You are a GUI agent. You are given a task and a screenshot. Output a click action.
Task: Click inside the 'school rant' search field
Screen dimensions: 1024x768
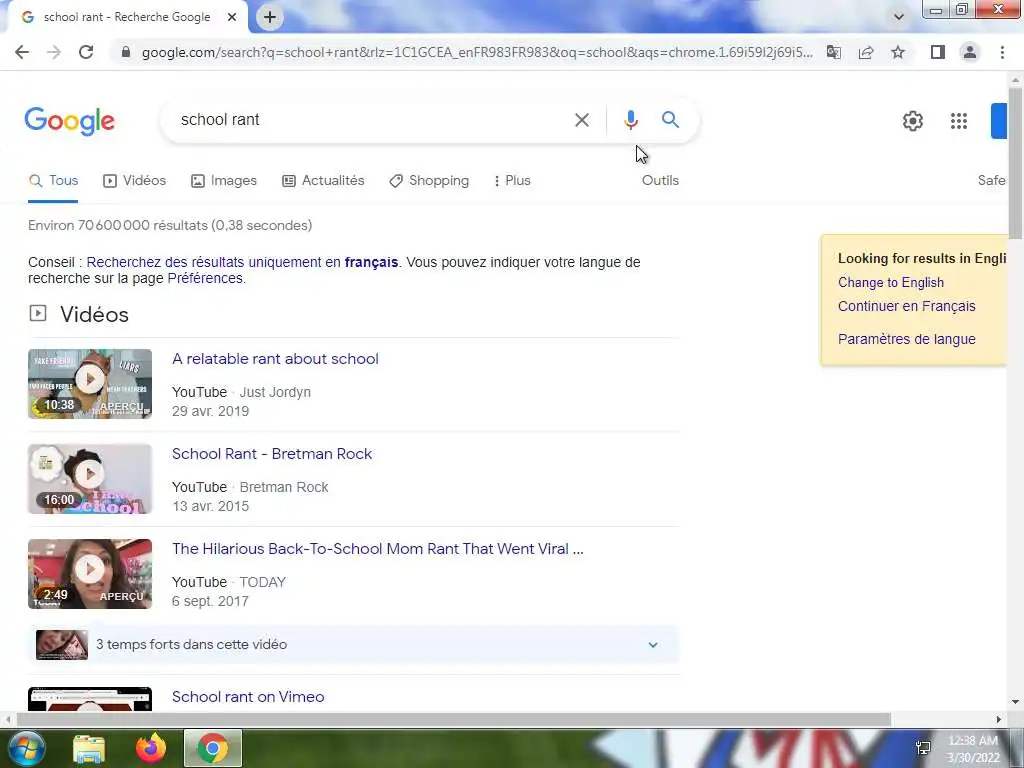366,120
